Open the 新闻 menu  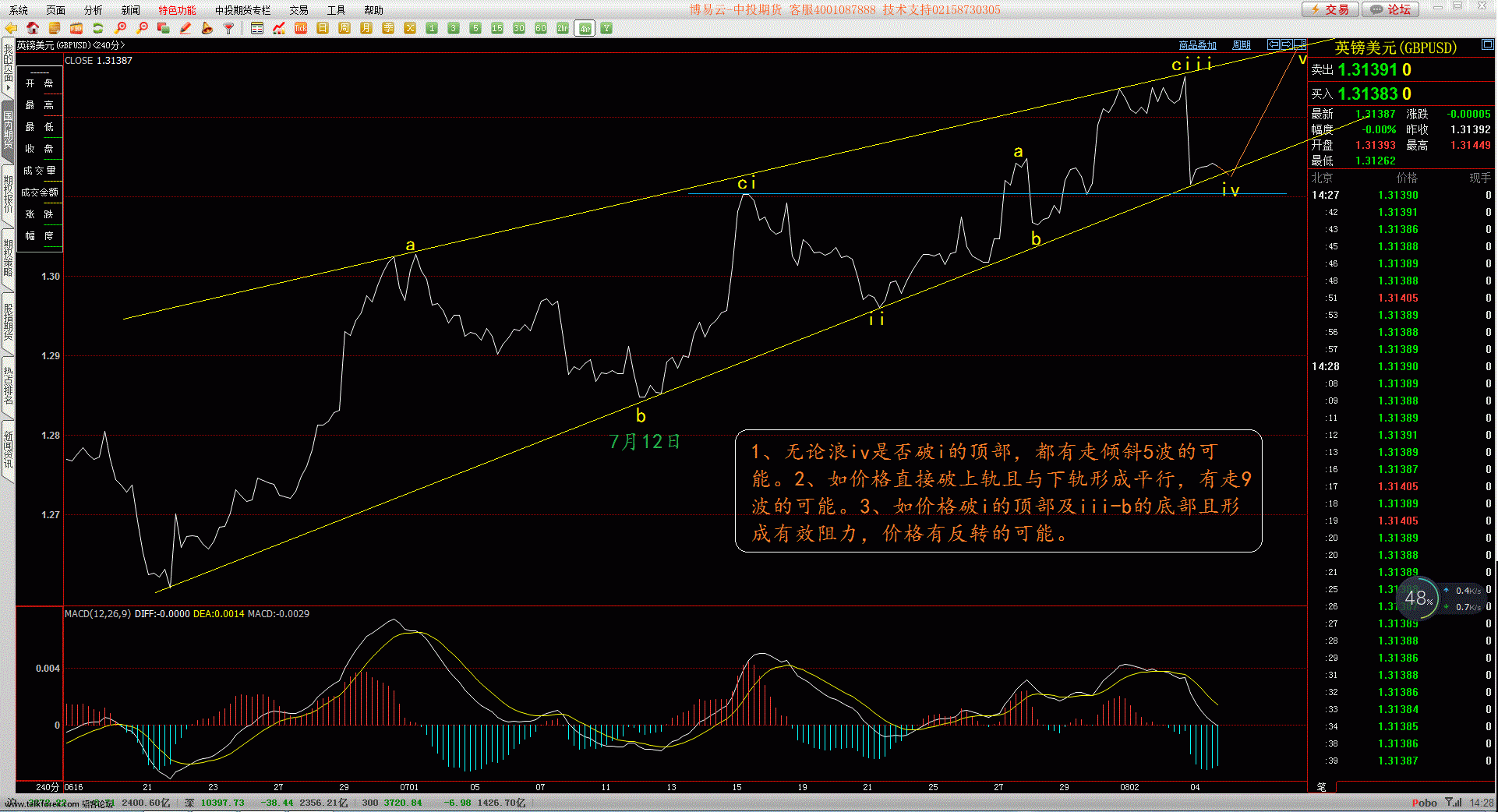(131, 10)
